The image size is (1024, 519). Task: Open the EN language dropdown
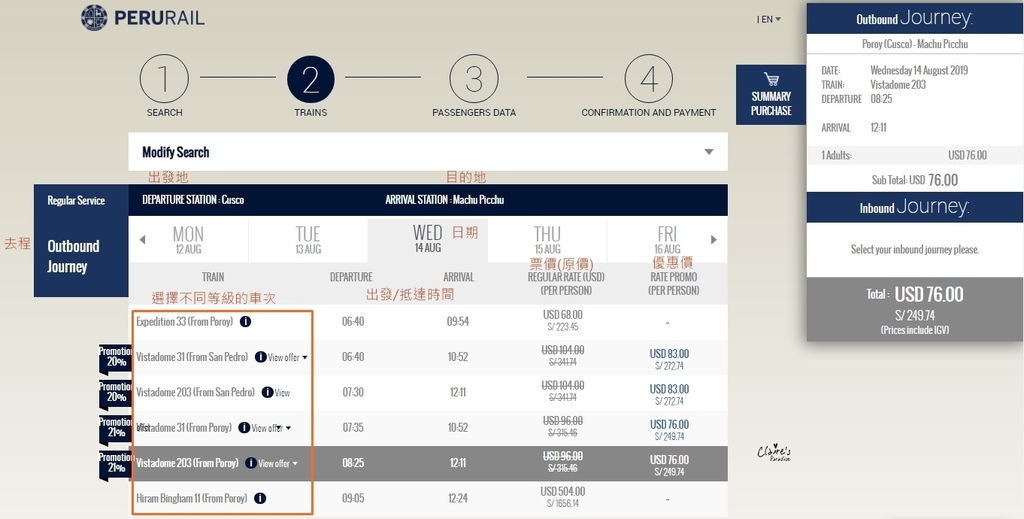769,19
